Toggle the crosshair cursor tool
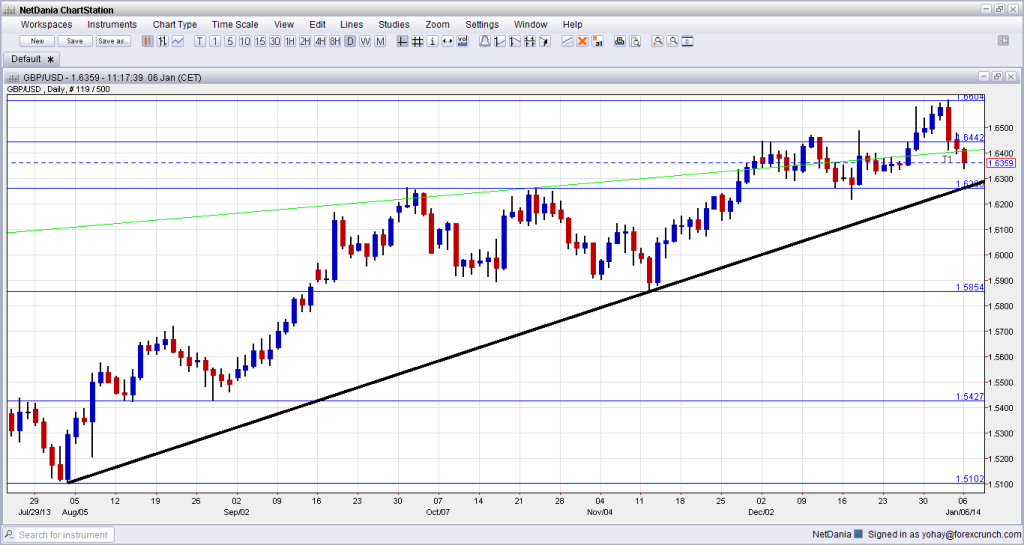 click(402, 41)
